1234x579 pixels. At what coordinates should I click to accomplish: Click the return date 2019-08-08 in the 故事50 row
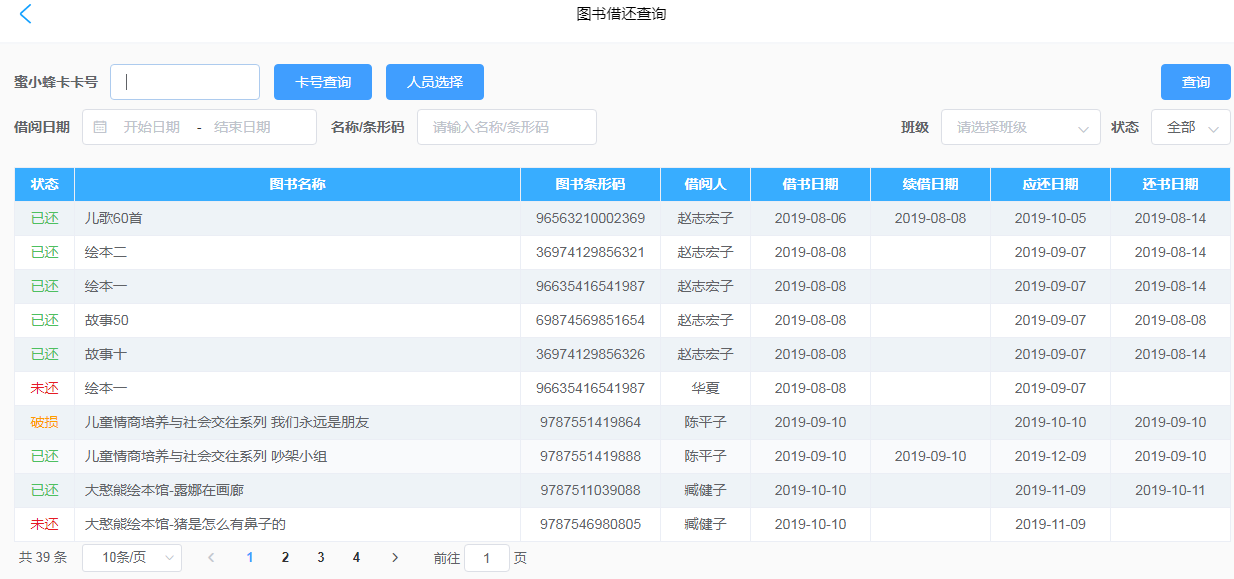click(1171, 320)
